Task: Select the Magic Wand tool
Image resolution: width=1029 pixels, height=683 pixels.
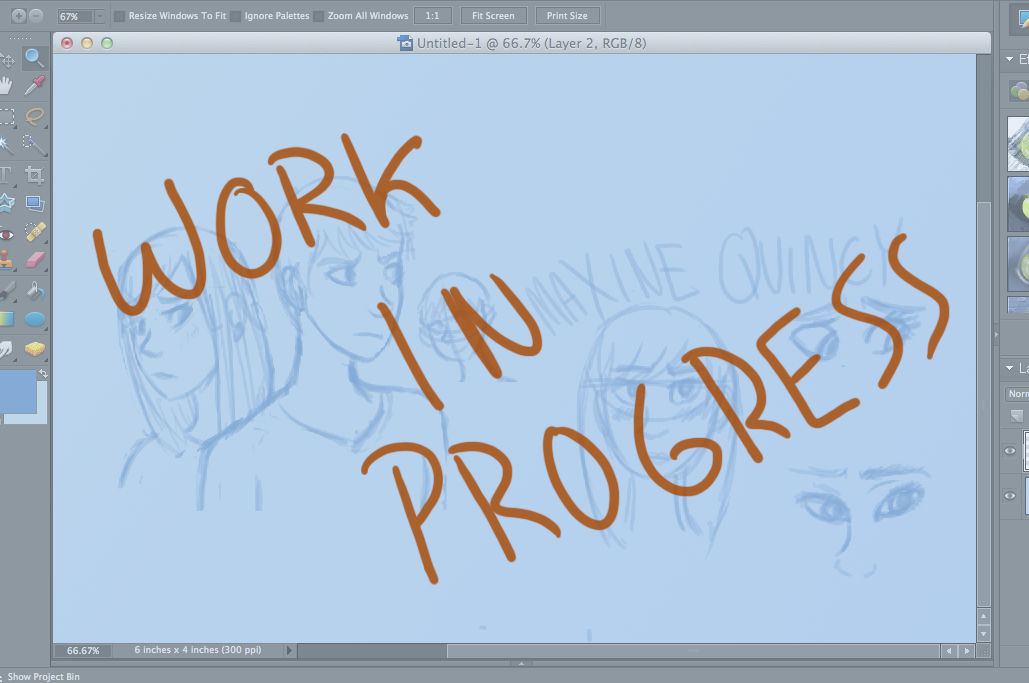Action: 5,144
